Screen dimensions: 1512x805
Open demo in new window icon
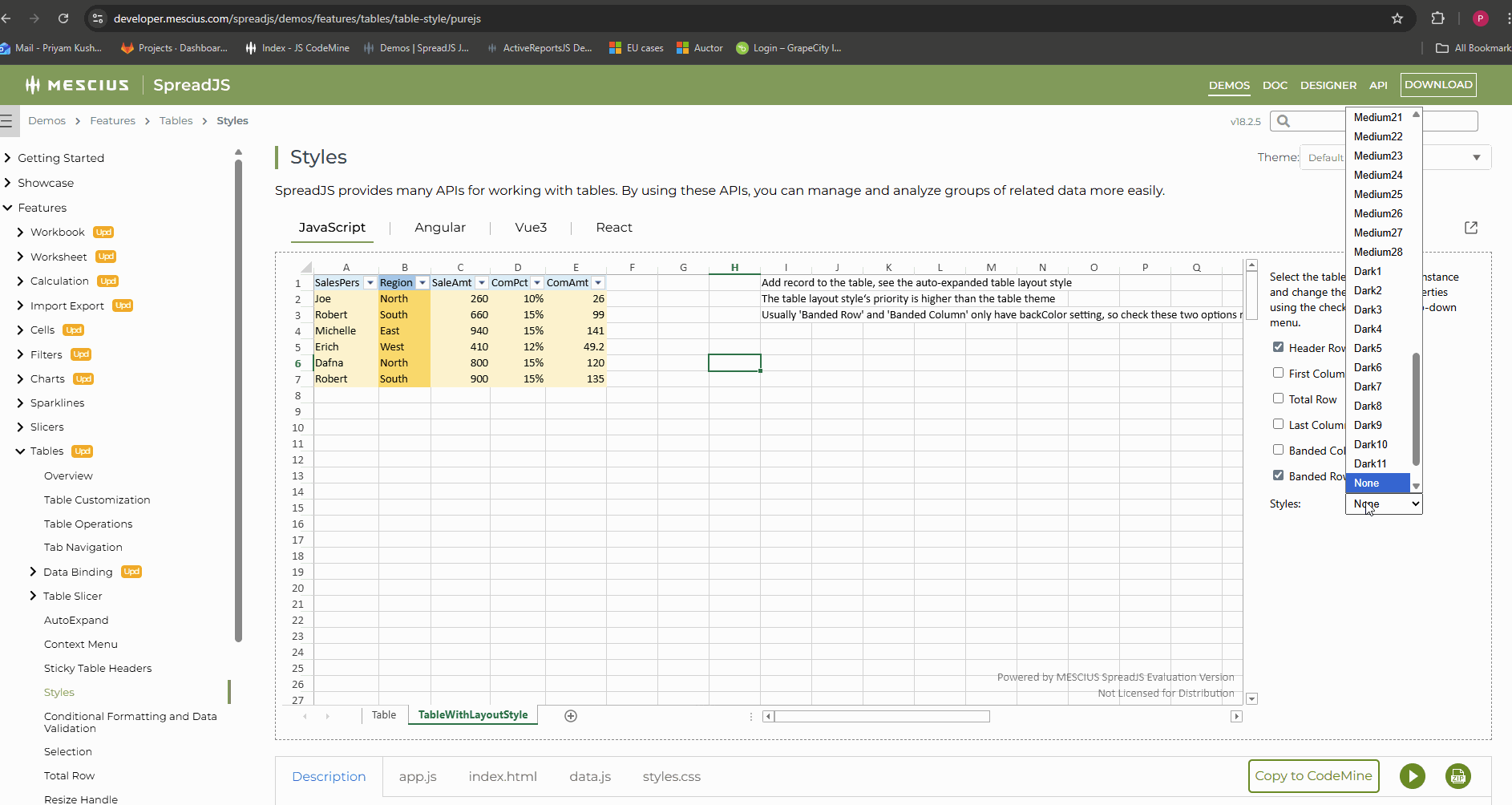tap(1471, 228)
